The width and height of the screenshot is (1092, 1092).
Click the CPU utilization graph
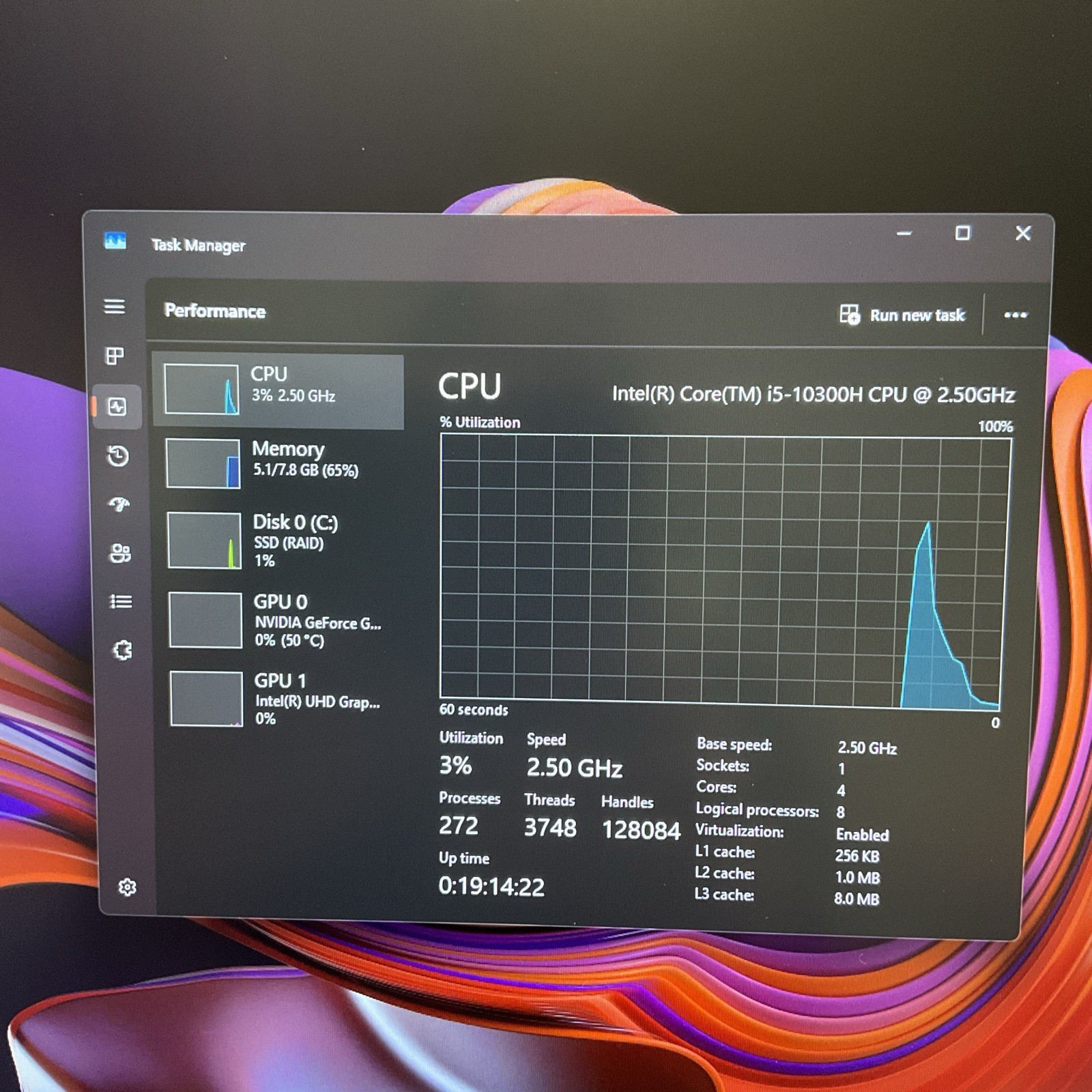[x=725, y=572]
